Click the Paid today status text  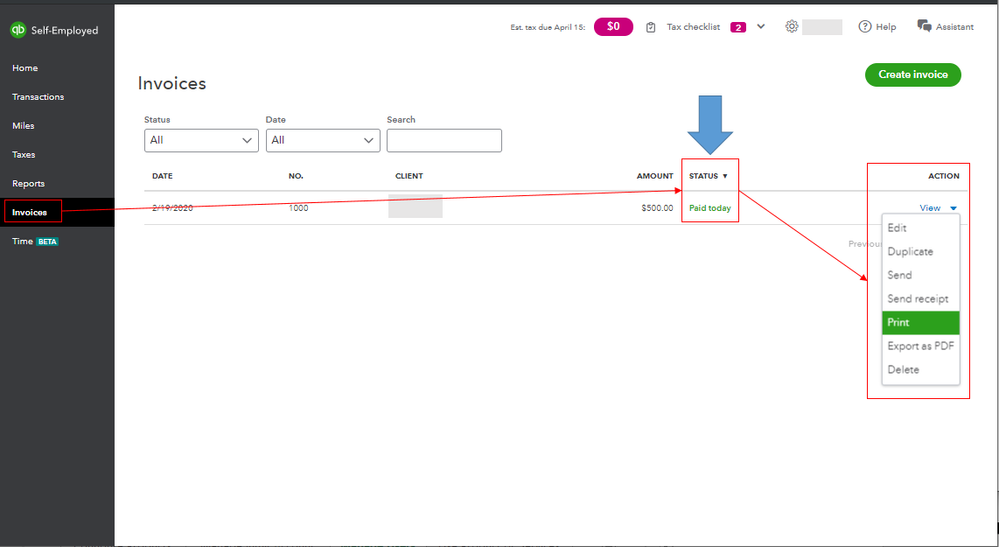tap(710, 208)
